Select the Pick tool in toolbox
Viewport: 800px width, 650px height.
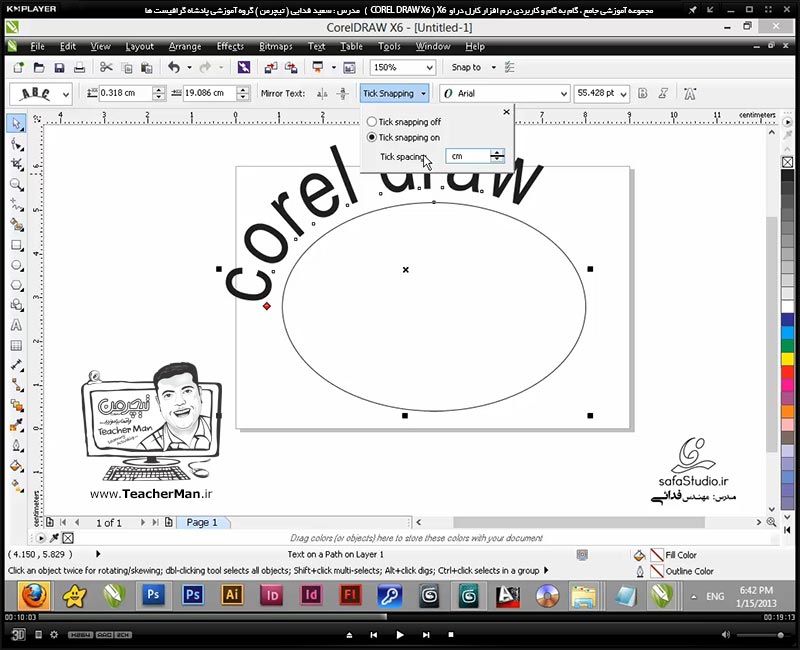click(x=16, y=123)
